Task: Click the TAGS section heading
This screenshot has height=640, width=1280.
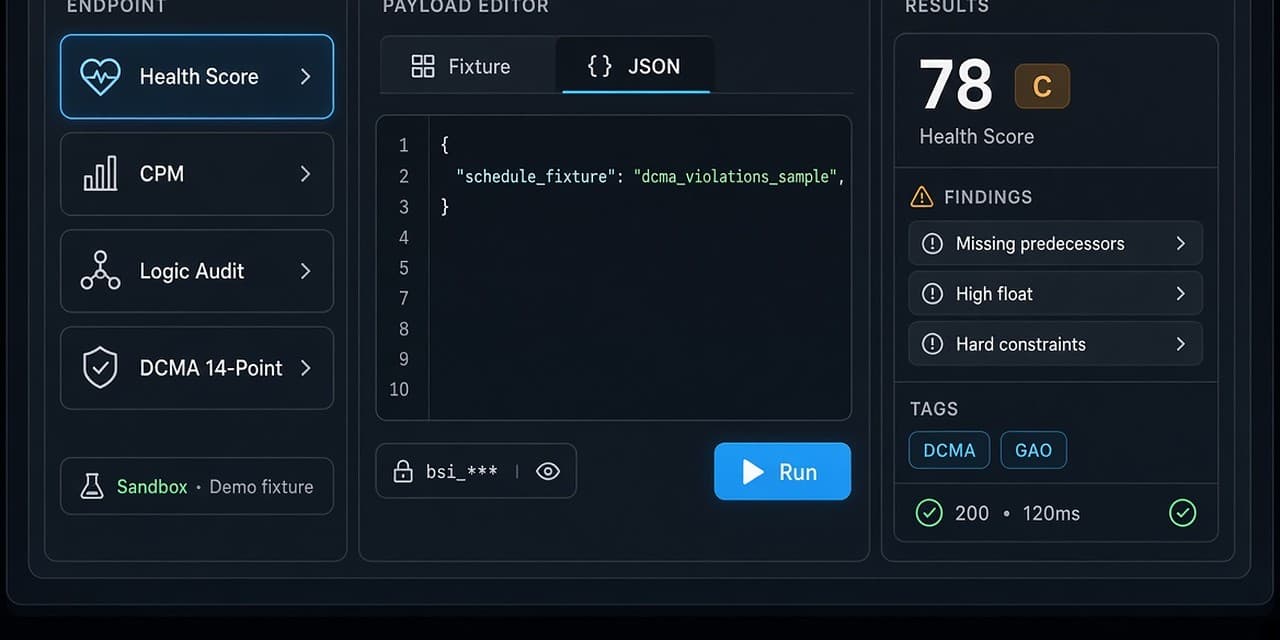Action: pos(934,409)
